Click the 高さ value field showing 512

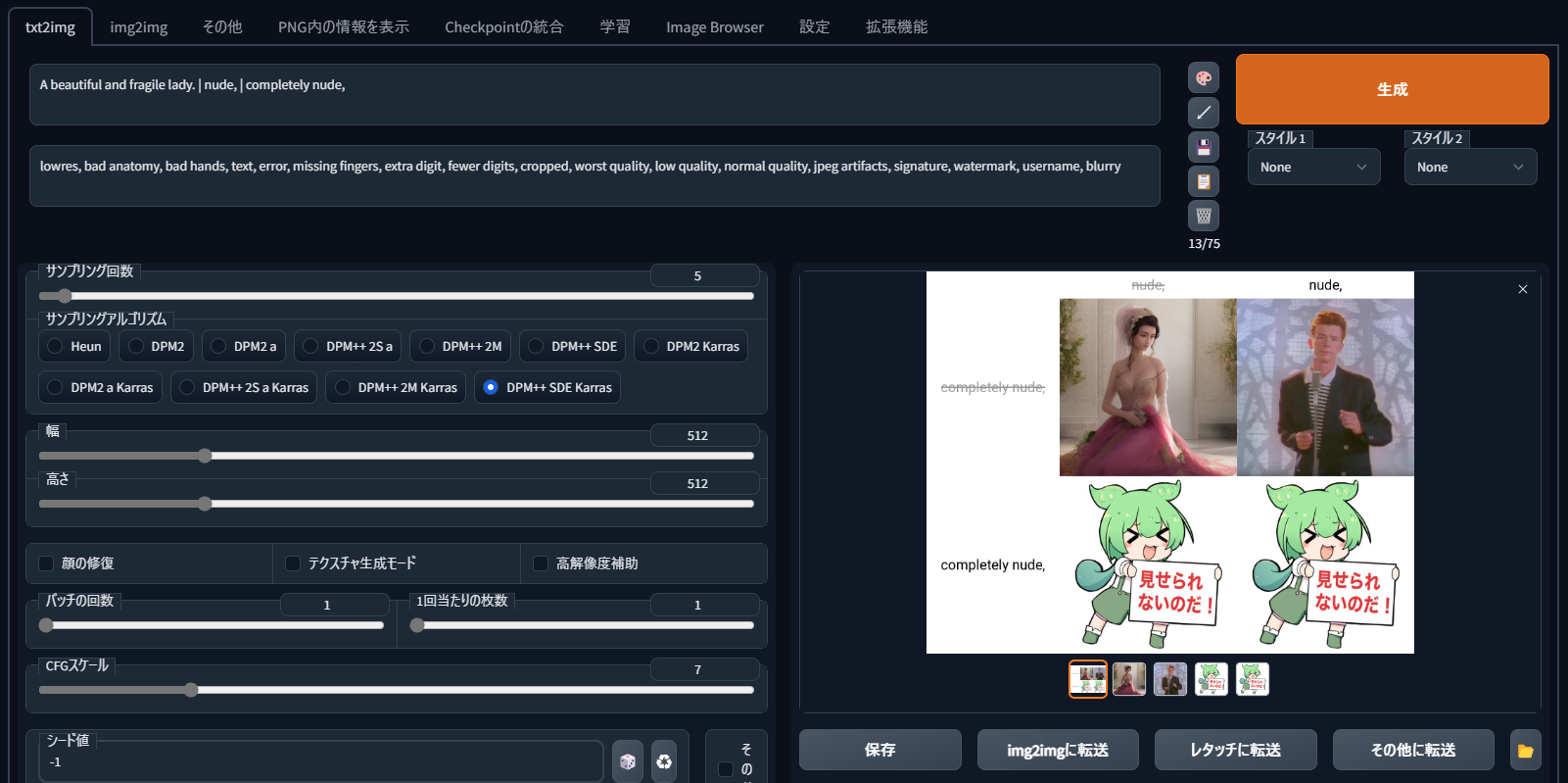pyautogui.click(x=705, y=483)
